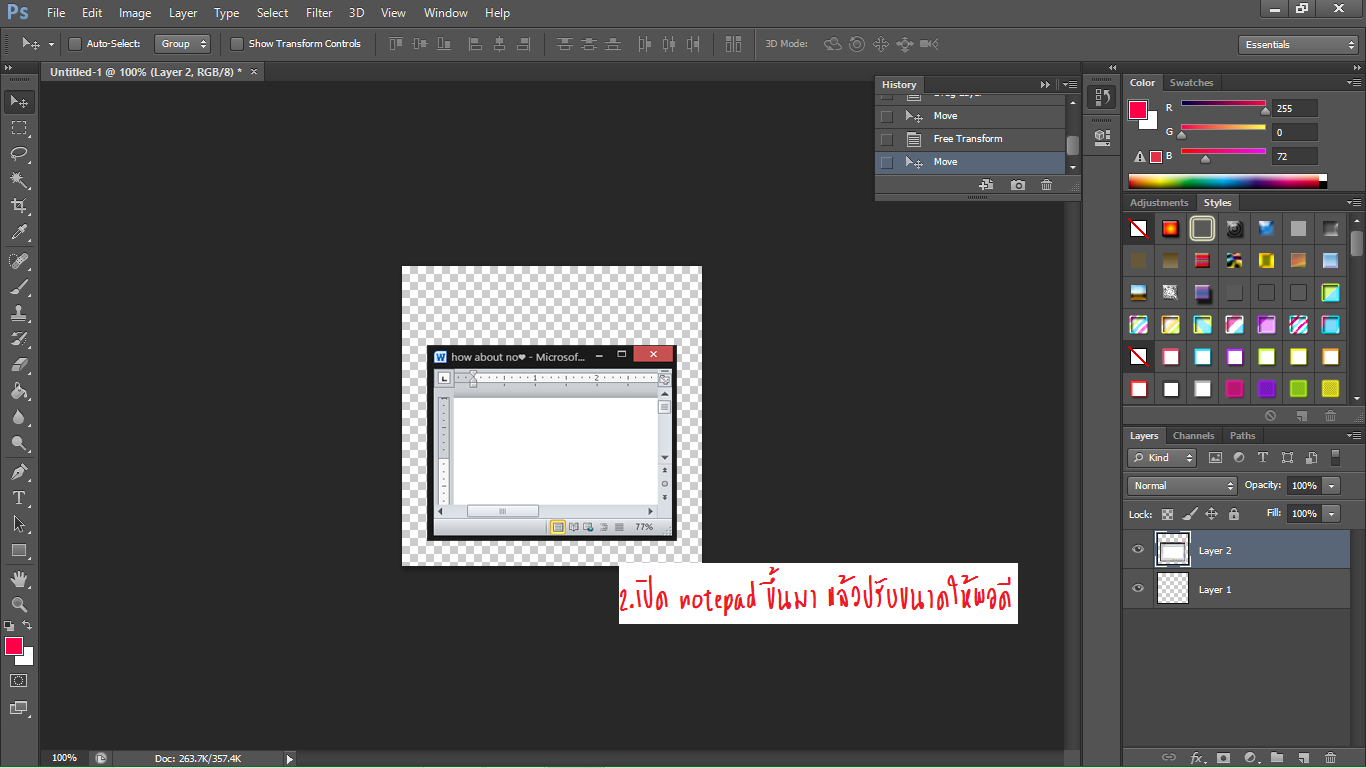Image resolution: width=1366 pixels, height=768 pixels.
Task: Switch to the Swatches tab
Action: (1191, 83)
